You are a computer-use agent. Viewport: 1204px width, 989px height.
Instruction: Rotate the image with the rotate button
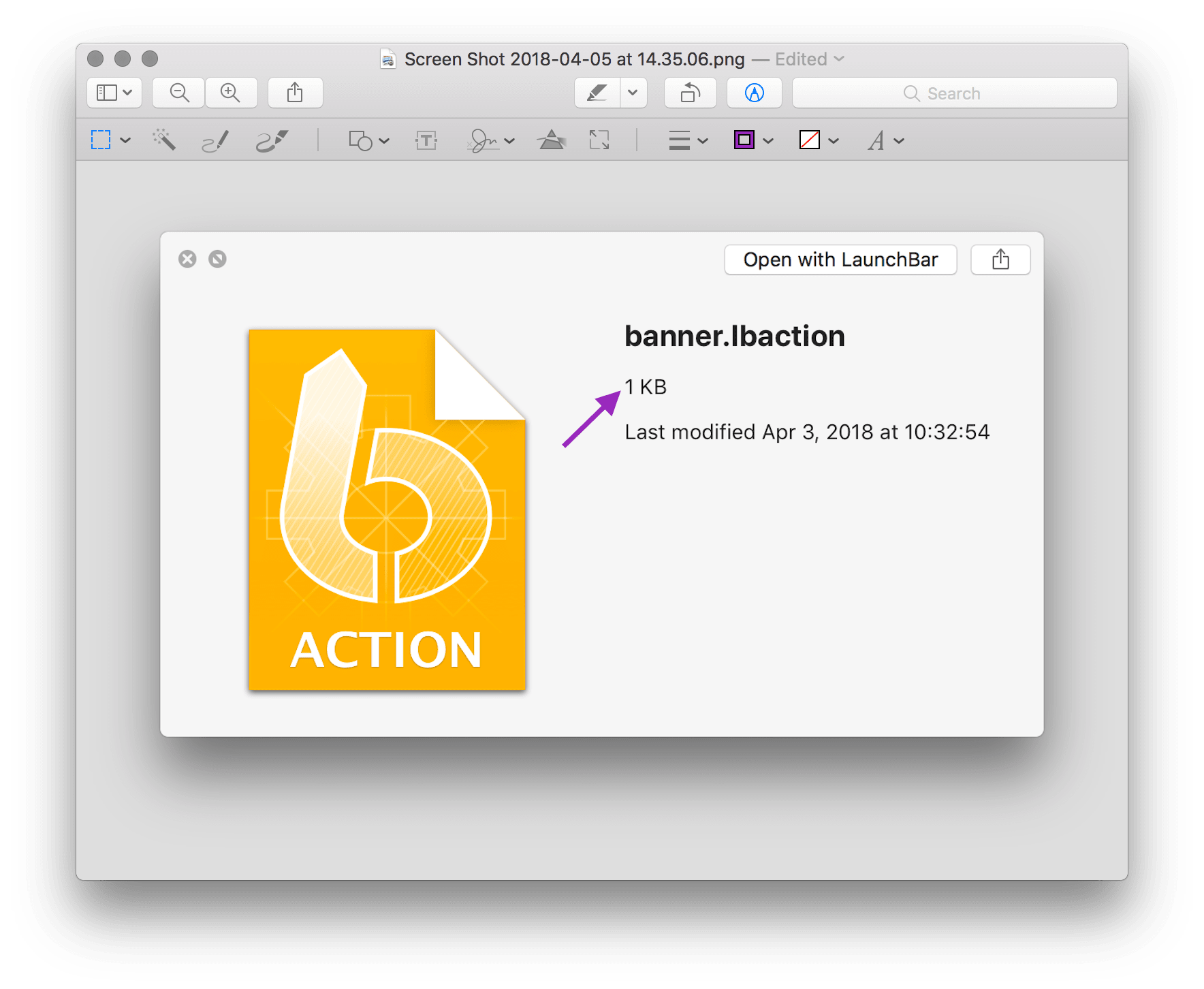tap(690, 93)
